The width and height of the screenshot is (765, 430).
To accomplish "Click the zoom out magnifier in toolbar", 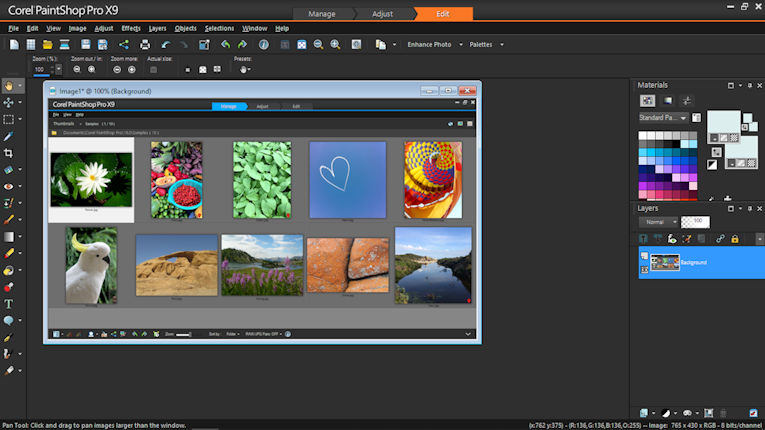I will pyautogui.click(x=318, y=44).
